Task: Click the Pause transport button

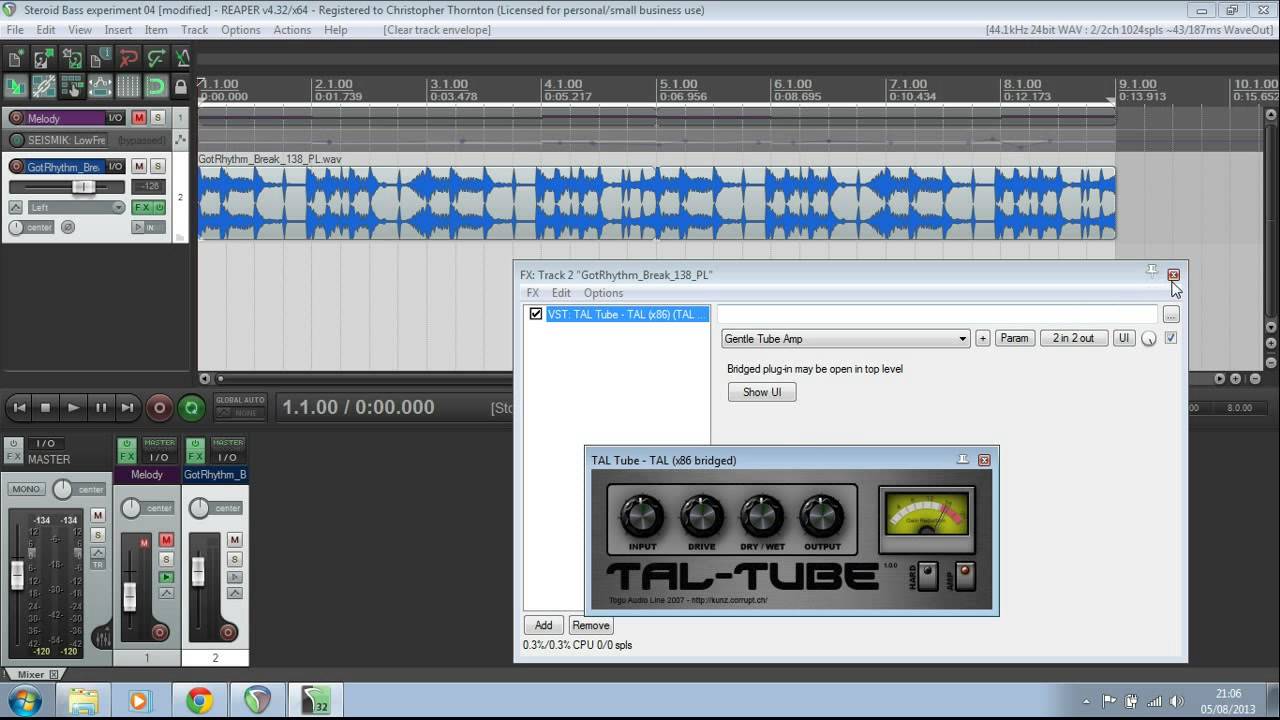Action: 100,407
